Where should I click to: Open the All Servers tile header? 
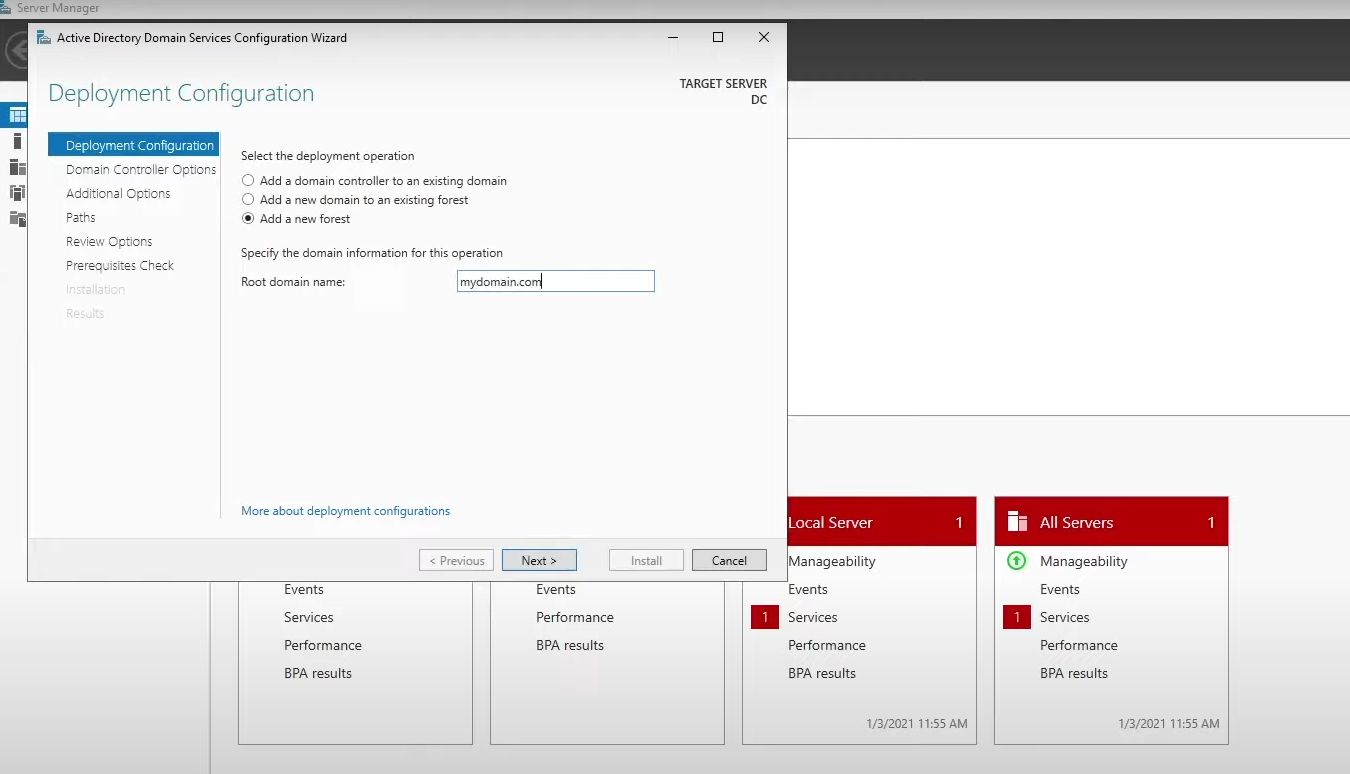coord(1111,522)
